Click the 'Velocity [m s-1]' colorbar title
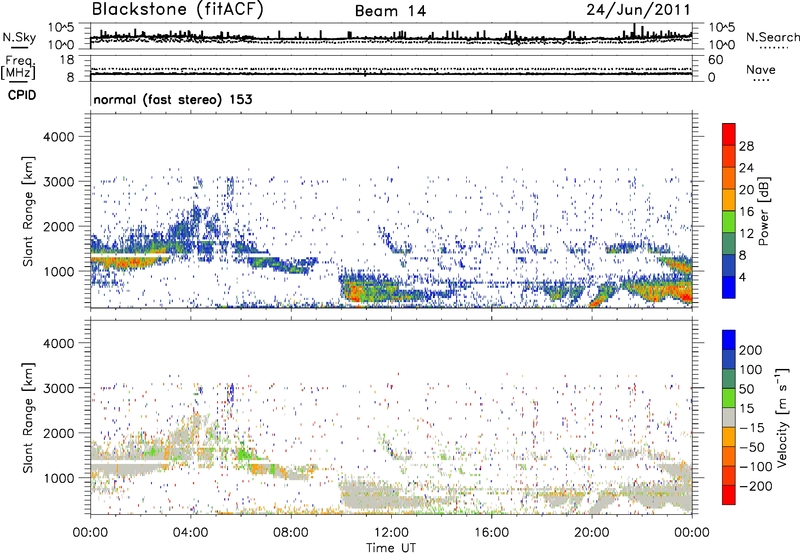800x554 pixels. pos(782,417)
